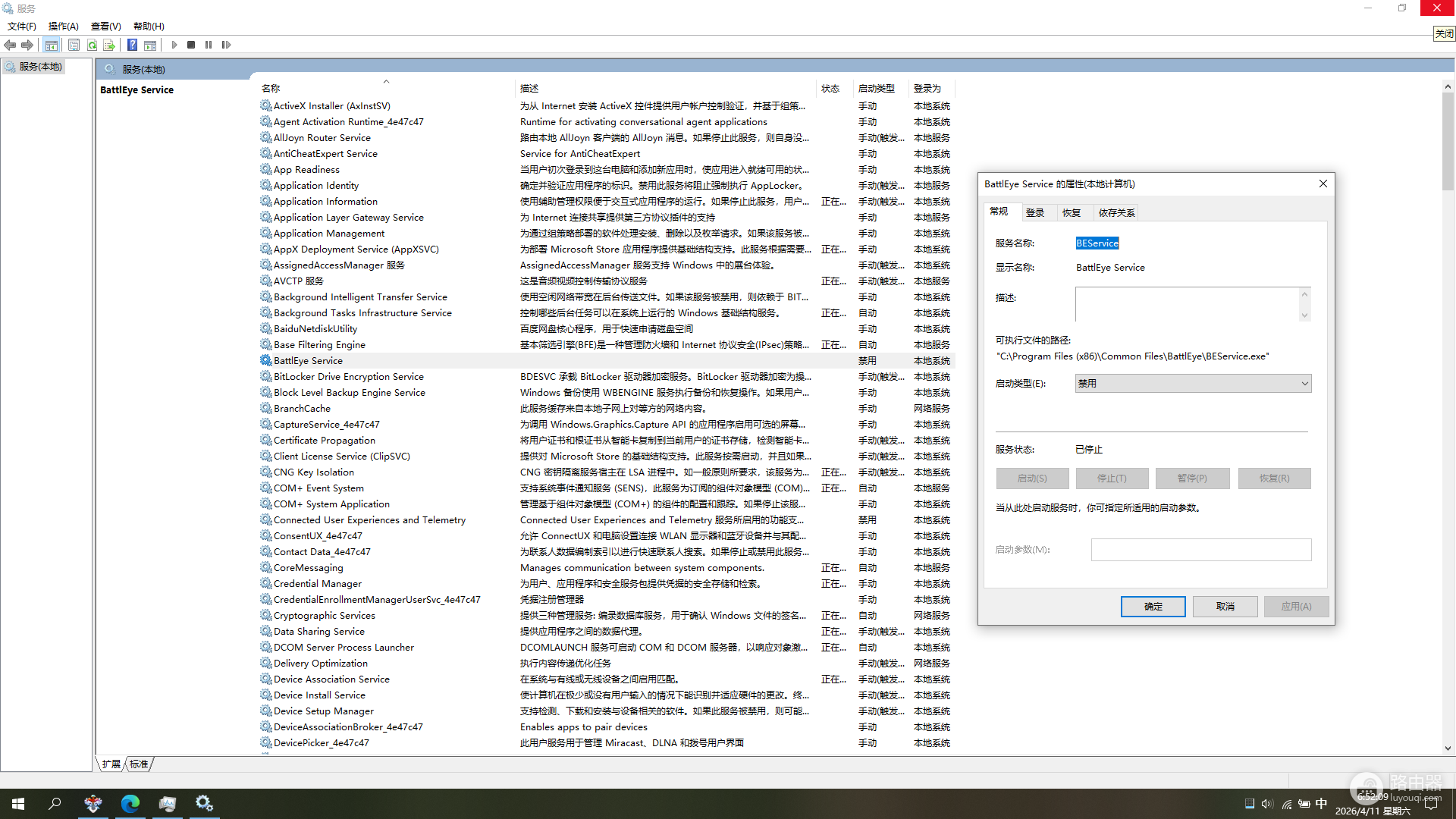Sort list by the 名称 column header
1456x819 pixels.
385,88
